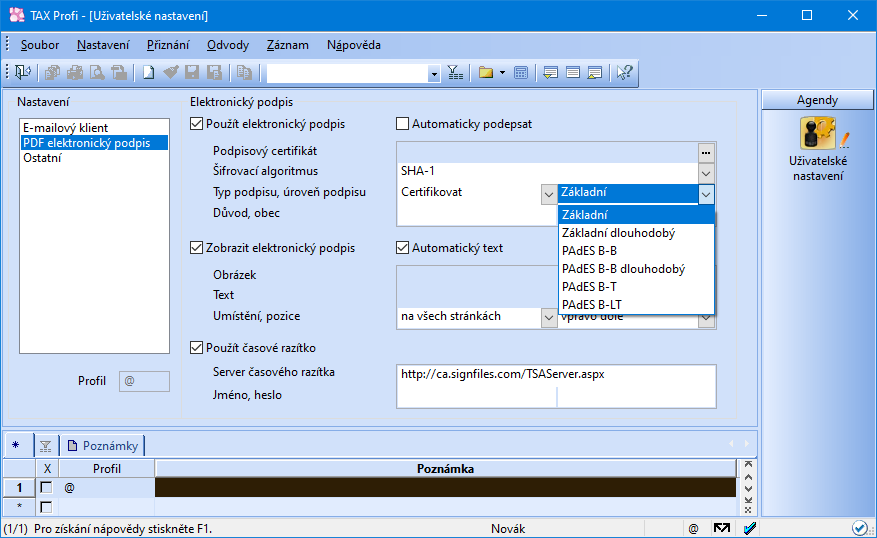Click the grayed checkmark toolbar icon
877x538 pixels.
(x=171, y=73)
